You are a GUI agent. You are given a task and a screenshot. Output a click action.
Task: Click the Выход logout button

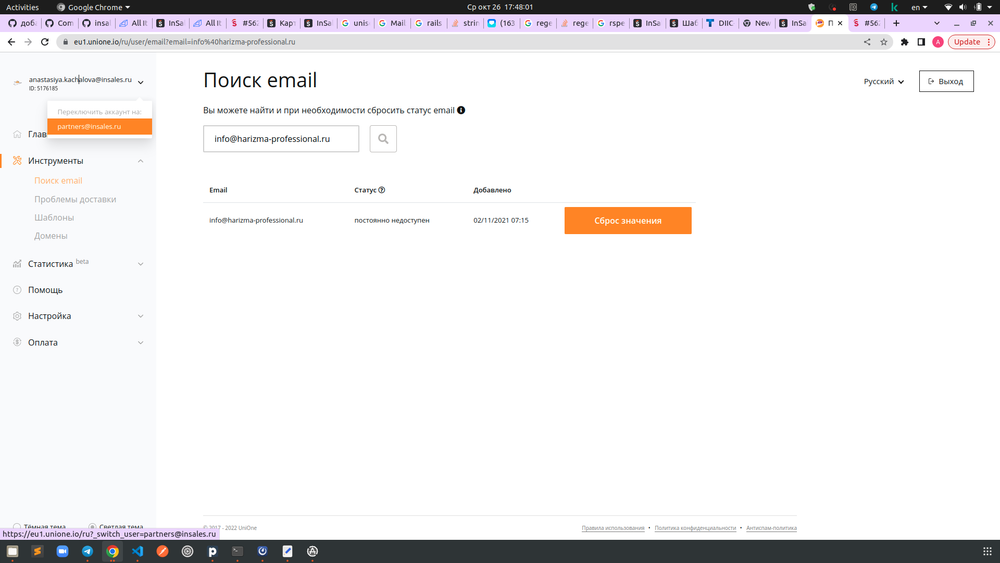pos(946,81)
